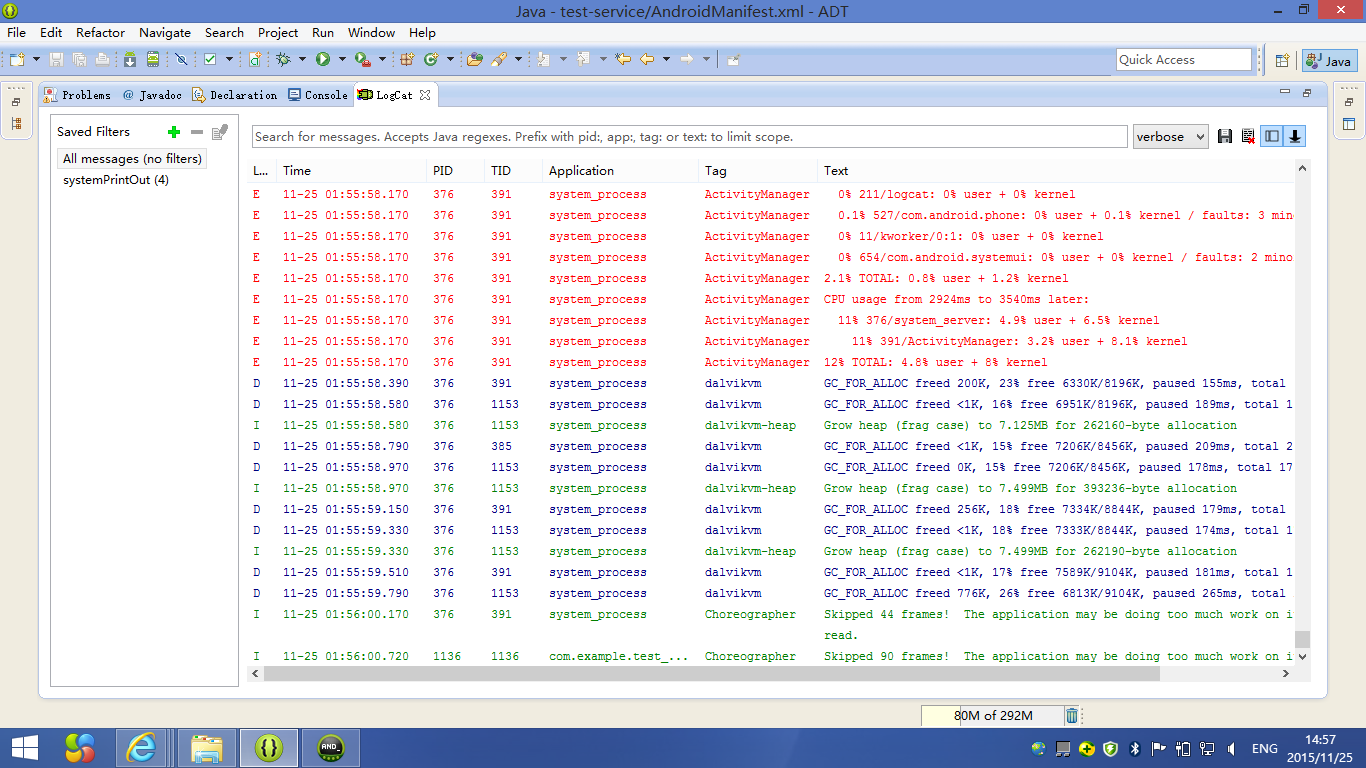This screenshot has height=768, width=1366.
Task: Click the flashlight Search icon in toolbar
Action: (x=498, y=60)
